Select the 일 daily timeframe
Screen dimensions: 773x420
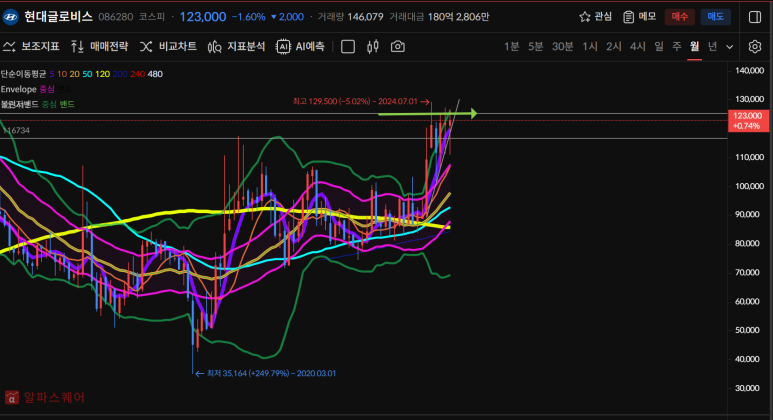[x=659, y=46]
